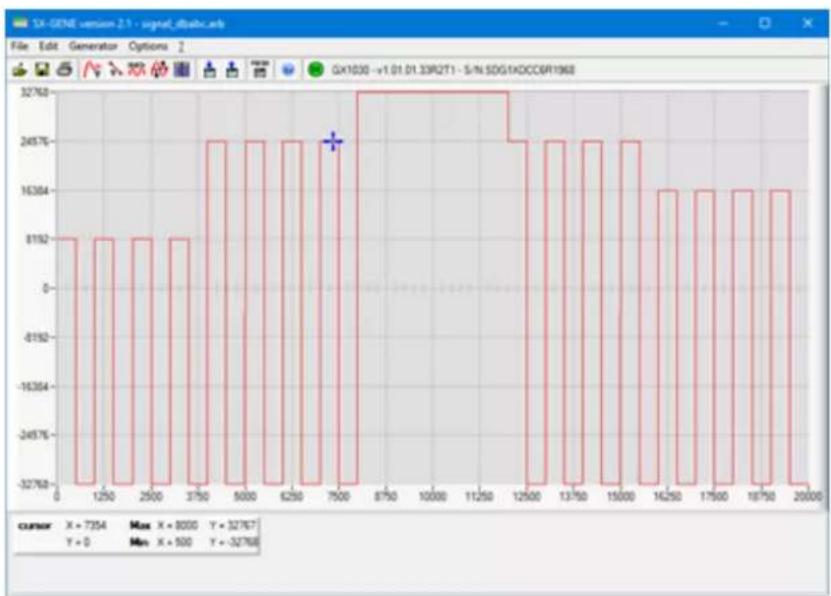Viewport: 831px width, 596px height.
Task: Click the X-axis label 12500
Action: pos(526,496)
